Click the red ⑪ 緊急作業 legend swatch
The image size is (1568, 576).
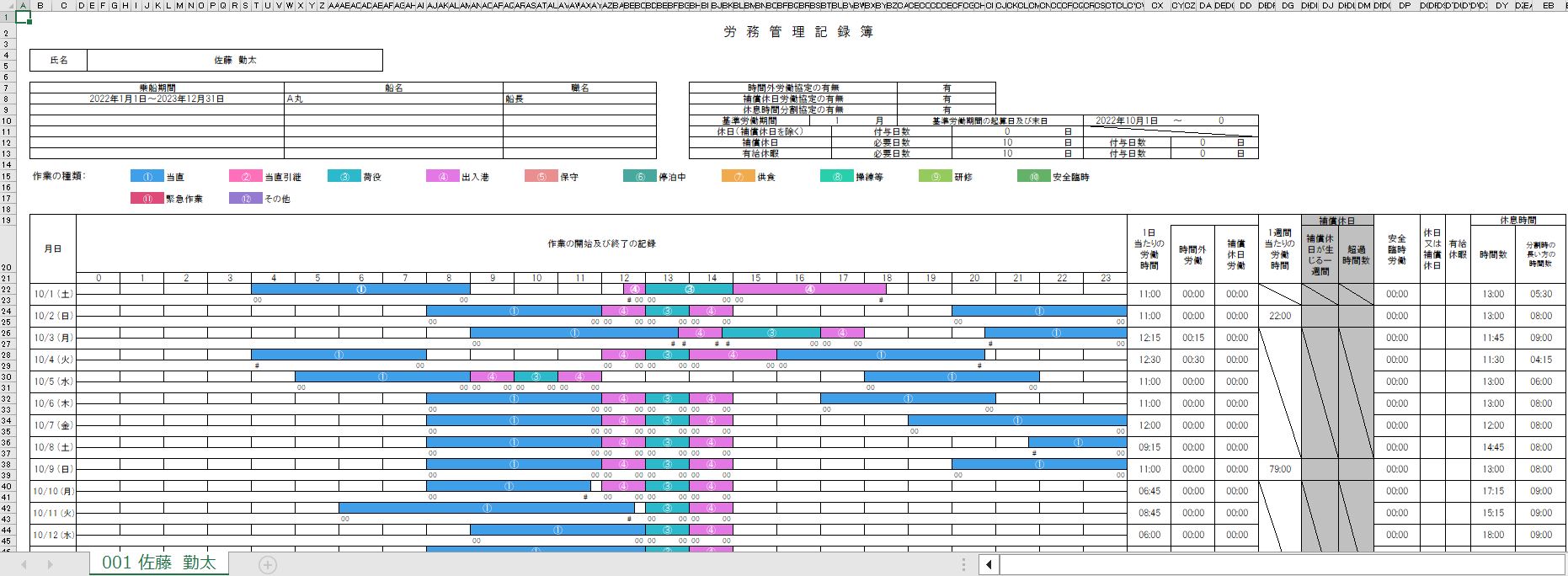[x=147, y=199]
